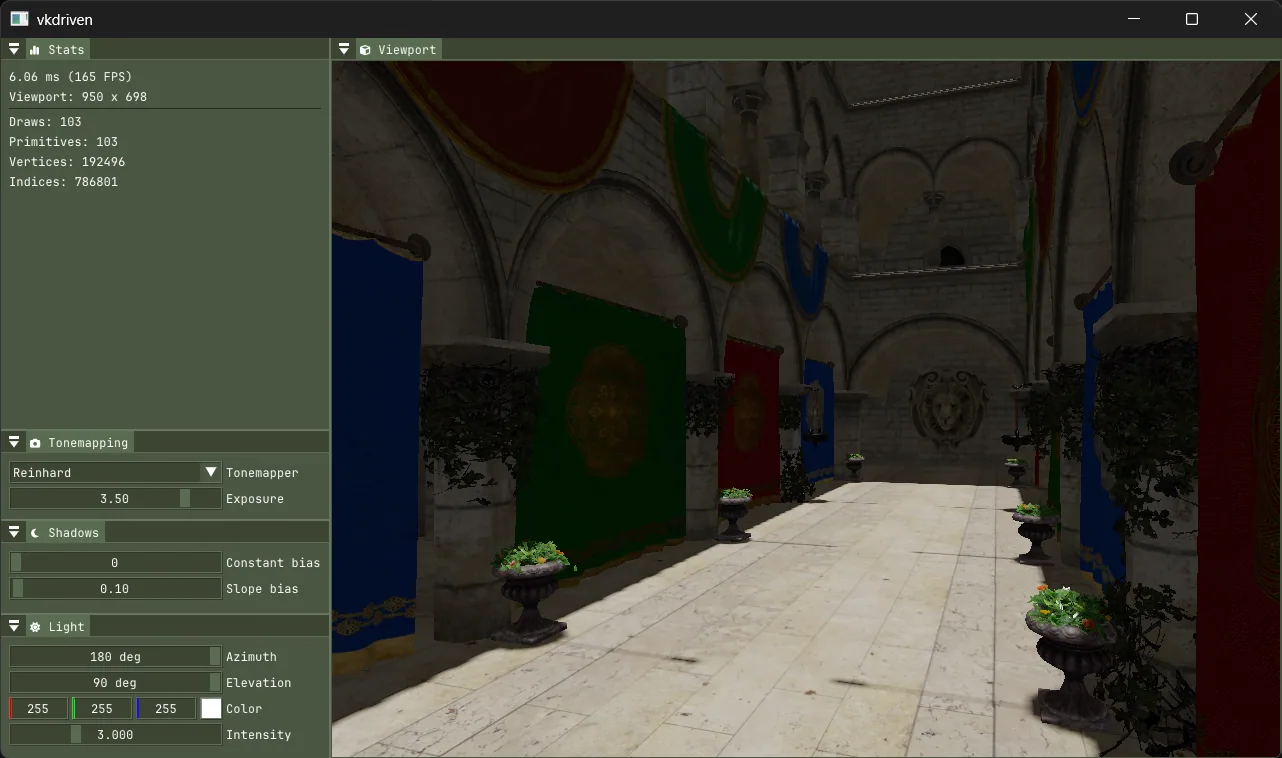Screen dimensions: 1282x758
Task: Collapse the Tonemapping panel arrow
Action: pyautogui.click(x=14, y=442)
